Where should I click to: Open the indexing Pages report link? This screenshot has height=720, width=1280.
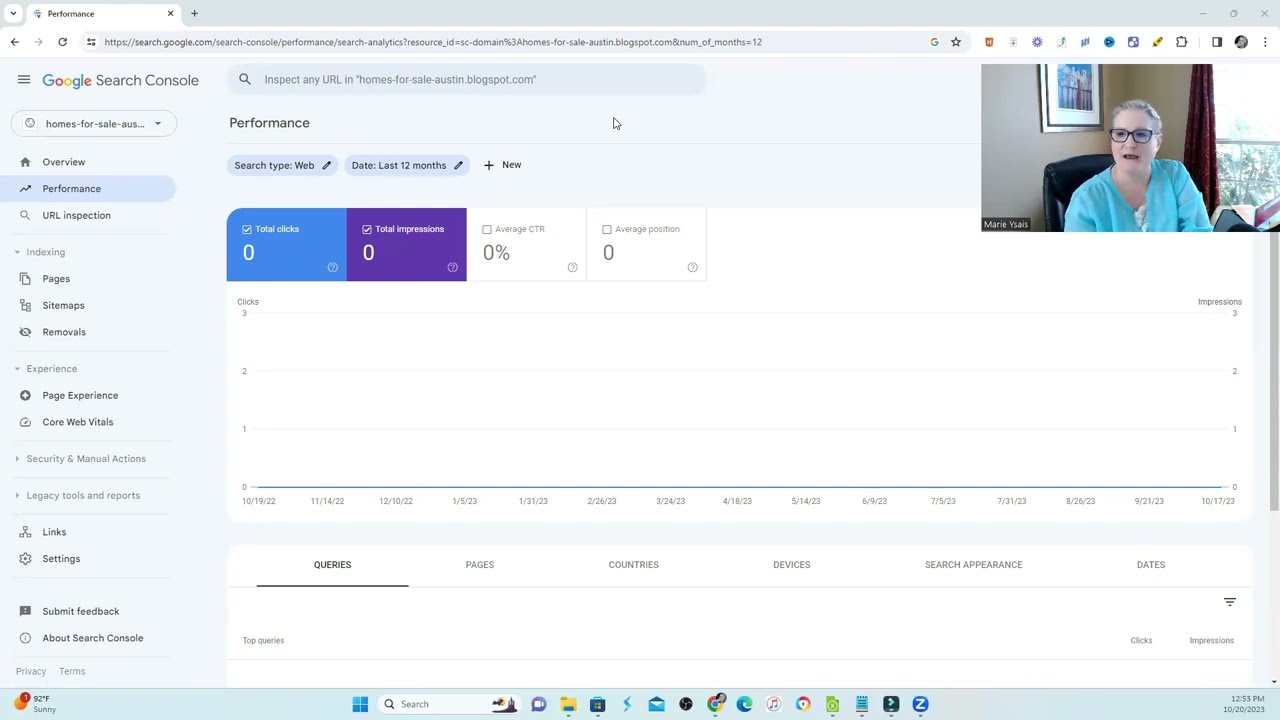[56, 279]
